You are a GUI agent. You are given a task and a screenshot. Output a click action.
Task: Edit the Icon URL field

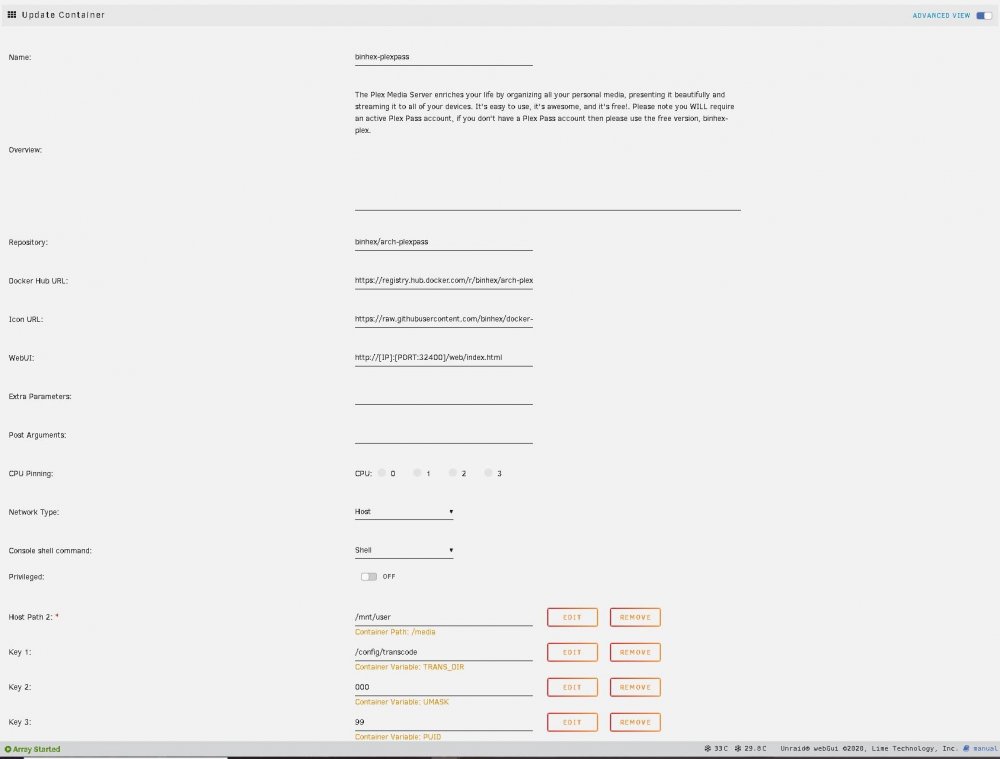(x=443, y=319)
